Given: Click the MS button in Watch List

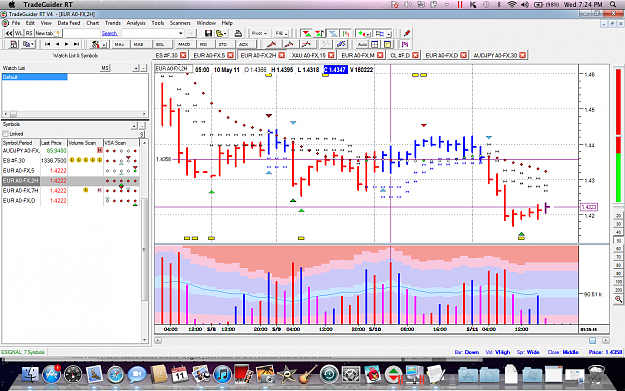Looking at the screenshot, I should [105, 68].
